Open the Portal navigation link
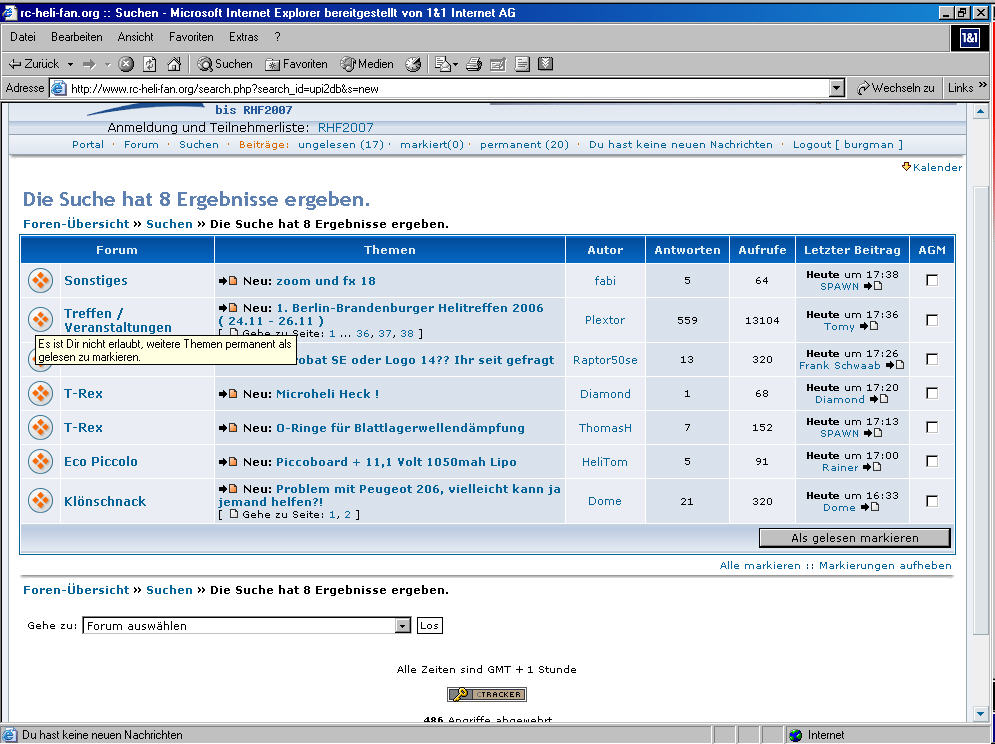This screenshot has width=995, height=744. [x=88, y=144]
